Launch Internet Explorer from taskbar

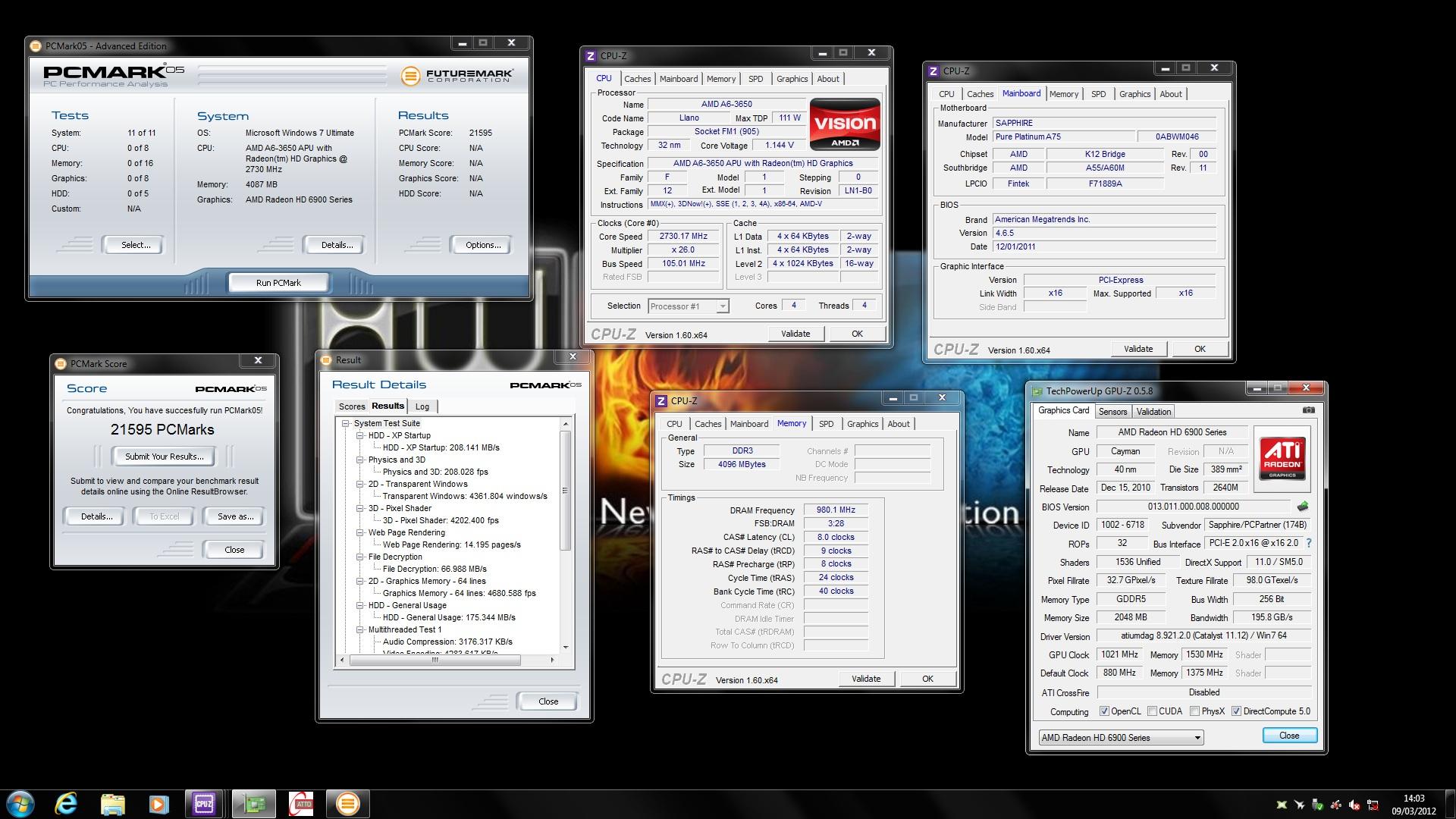click(x=67, y=803)
